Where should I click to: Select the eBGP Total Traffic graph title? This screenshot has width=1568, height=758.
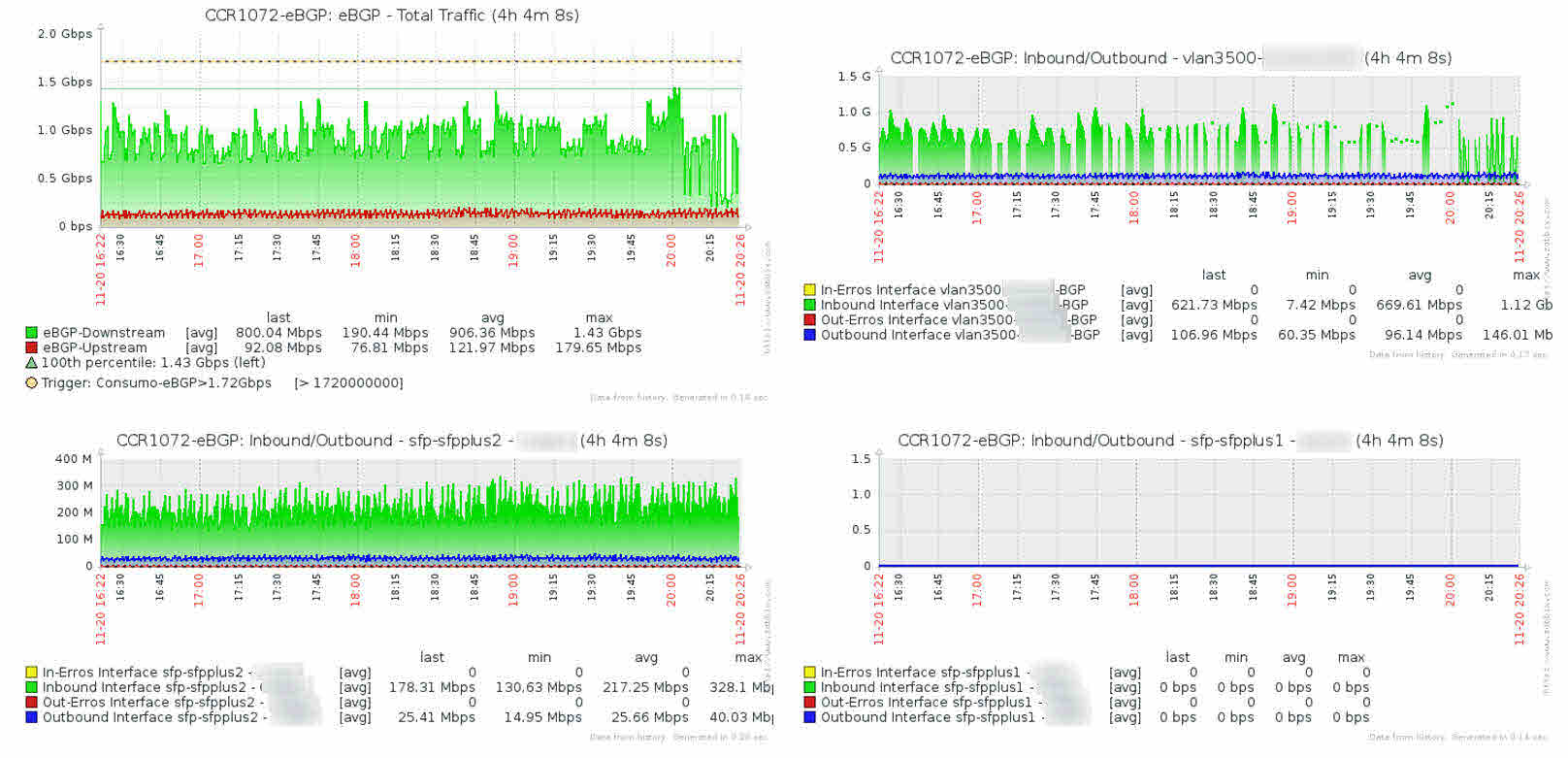point(392,16)
